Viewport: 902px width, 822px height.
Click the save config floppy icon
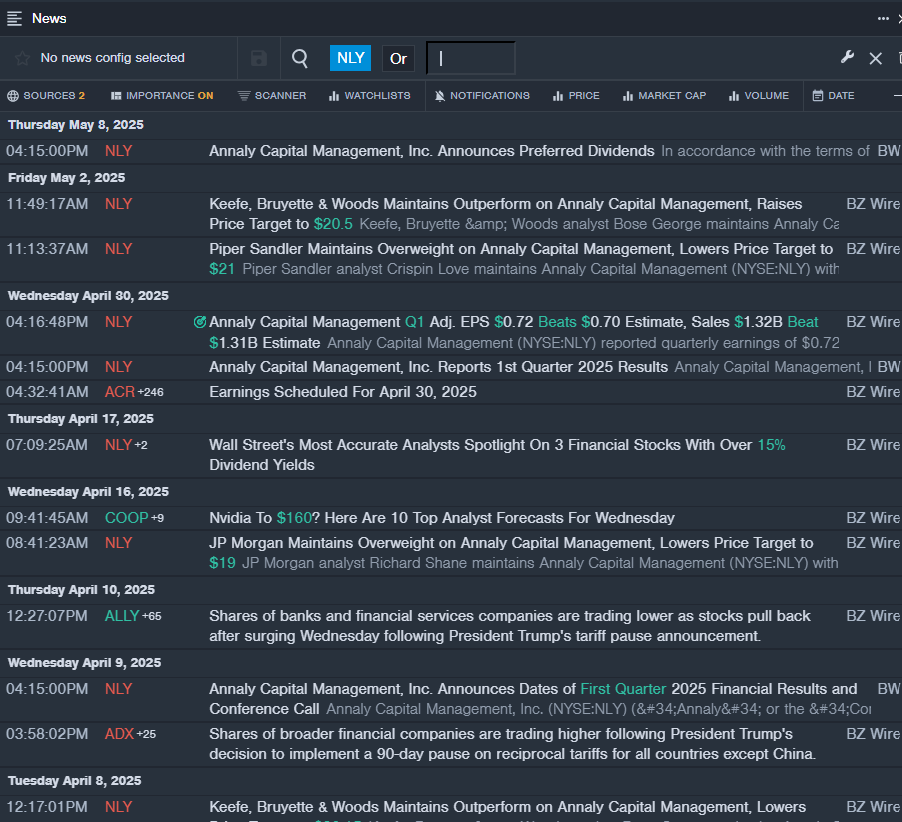259,58
